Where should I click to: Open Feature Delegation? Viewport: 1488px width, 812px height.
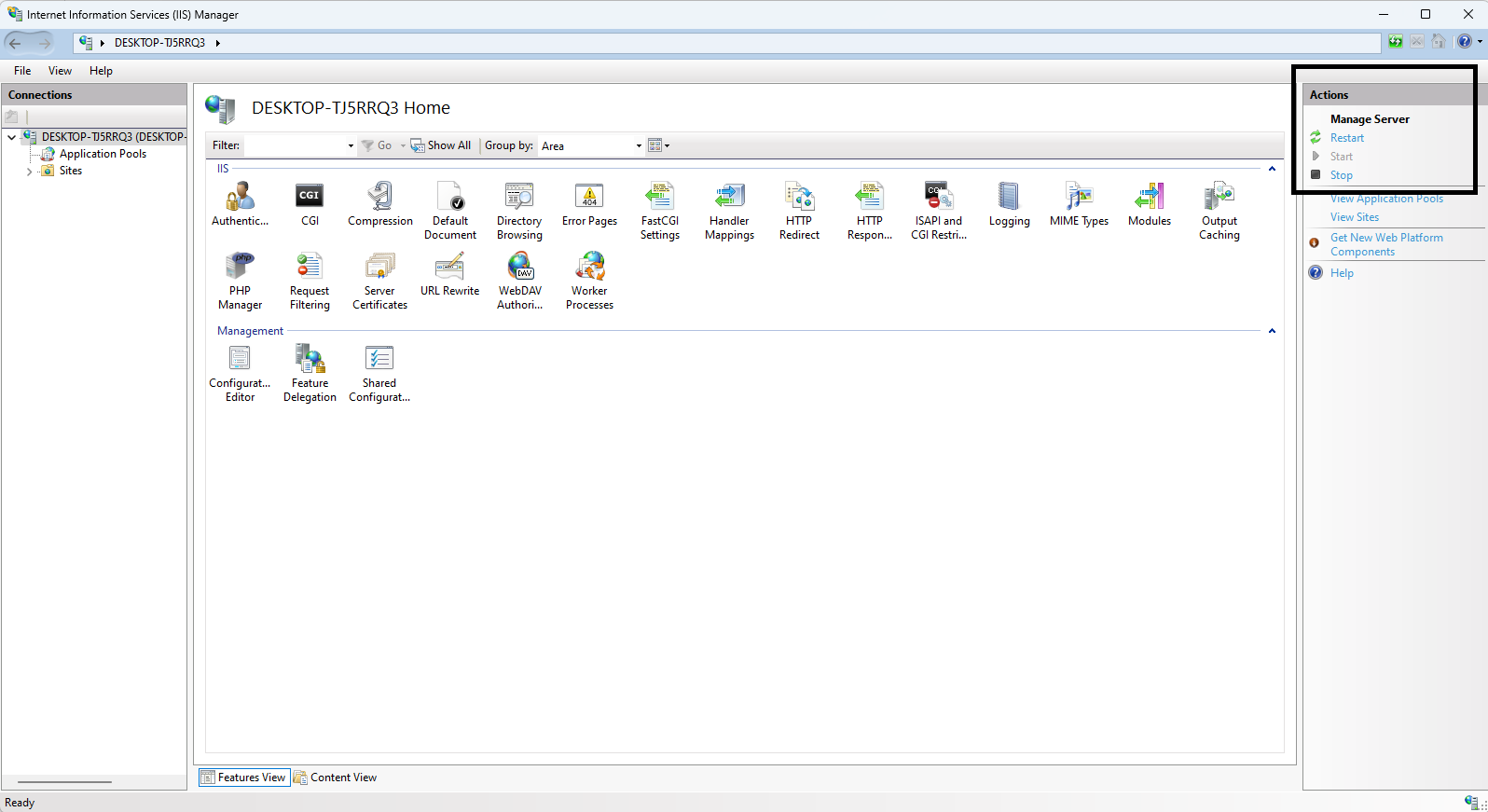click(x=310, y=373)
